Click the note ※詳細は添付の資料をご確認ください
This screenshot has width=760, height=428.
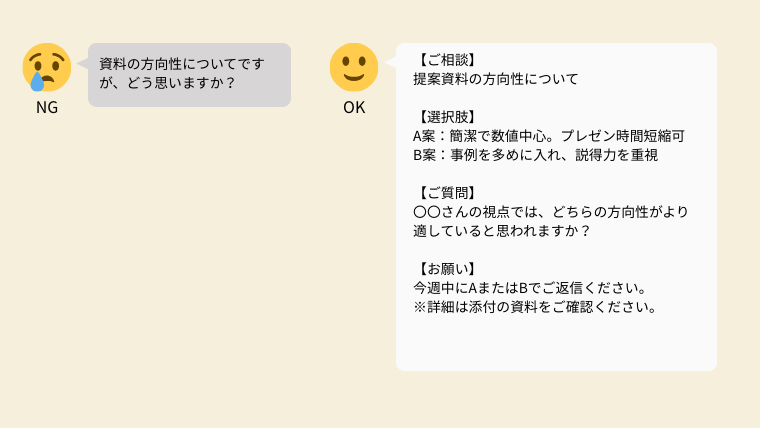tap(536, 307)
